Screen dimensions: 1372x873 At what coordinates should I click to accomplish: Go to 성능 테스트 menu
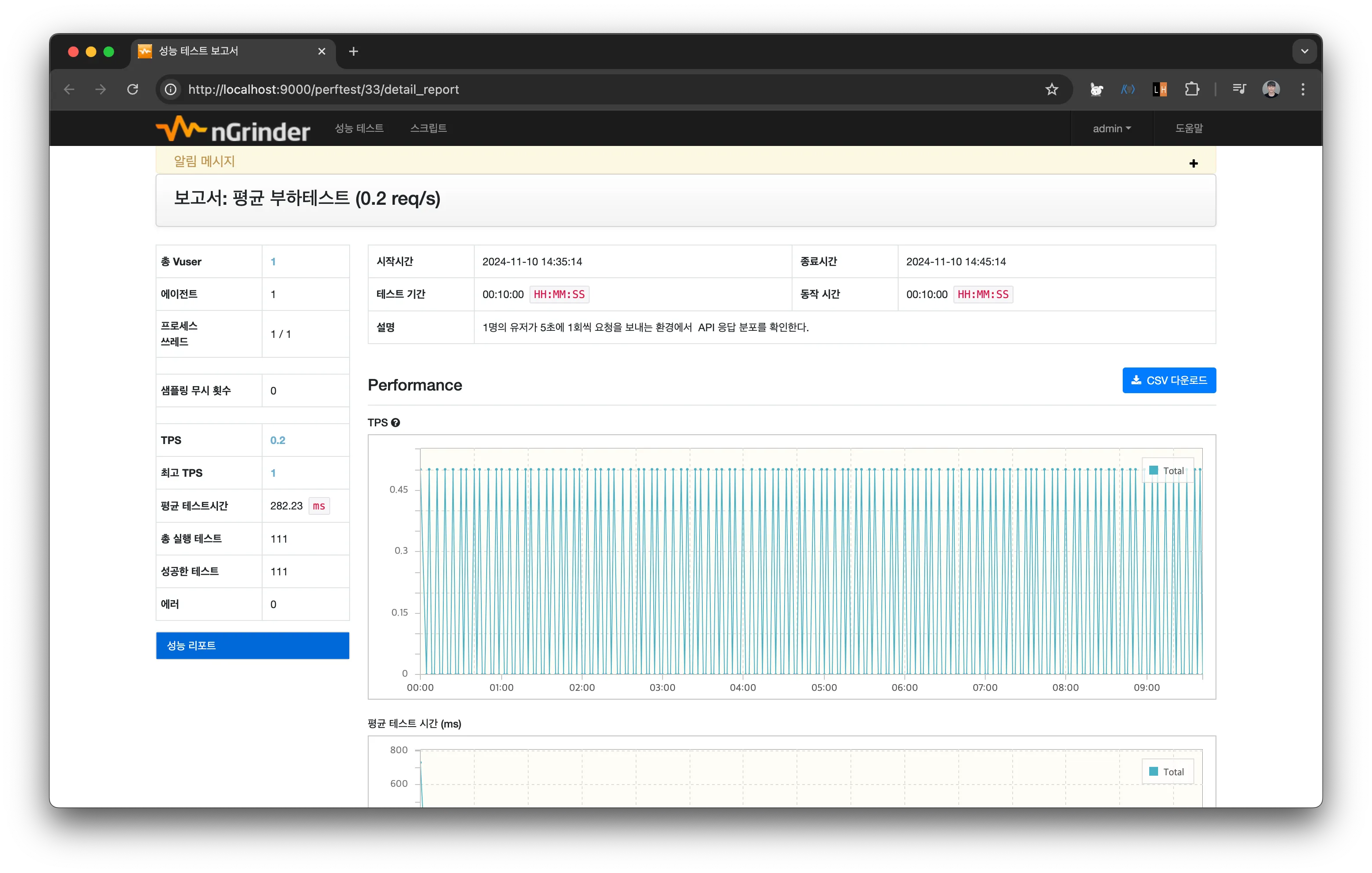click(359, 128)
